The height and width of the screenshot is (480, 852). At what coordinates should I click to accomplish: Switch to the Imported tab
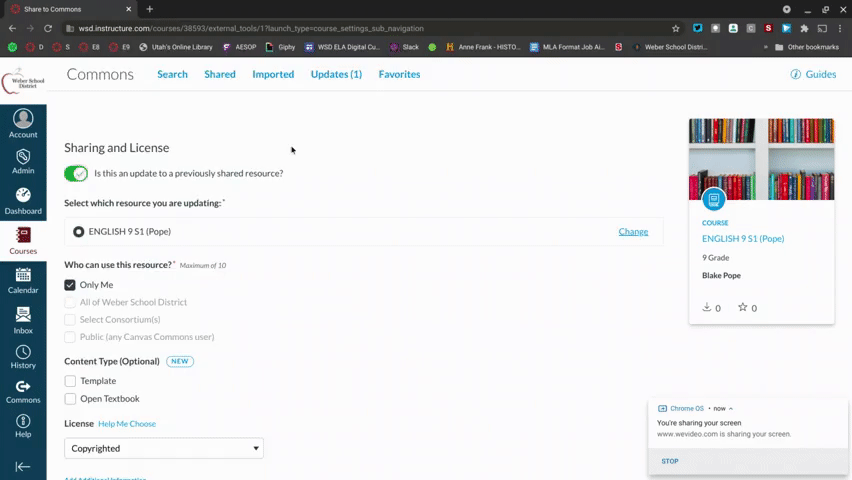tap(273, 74)
